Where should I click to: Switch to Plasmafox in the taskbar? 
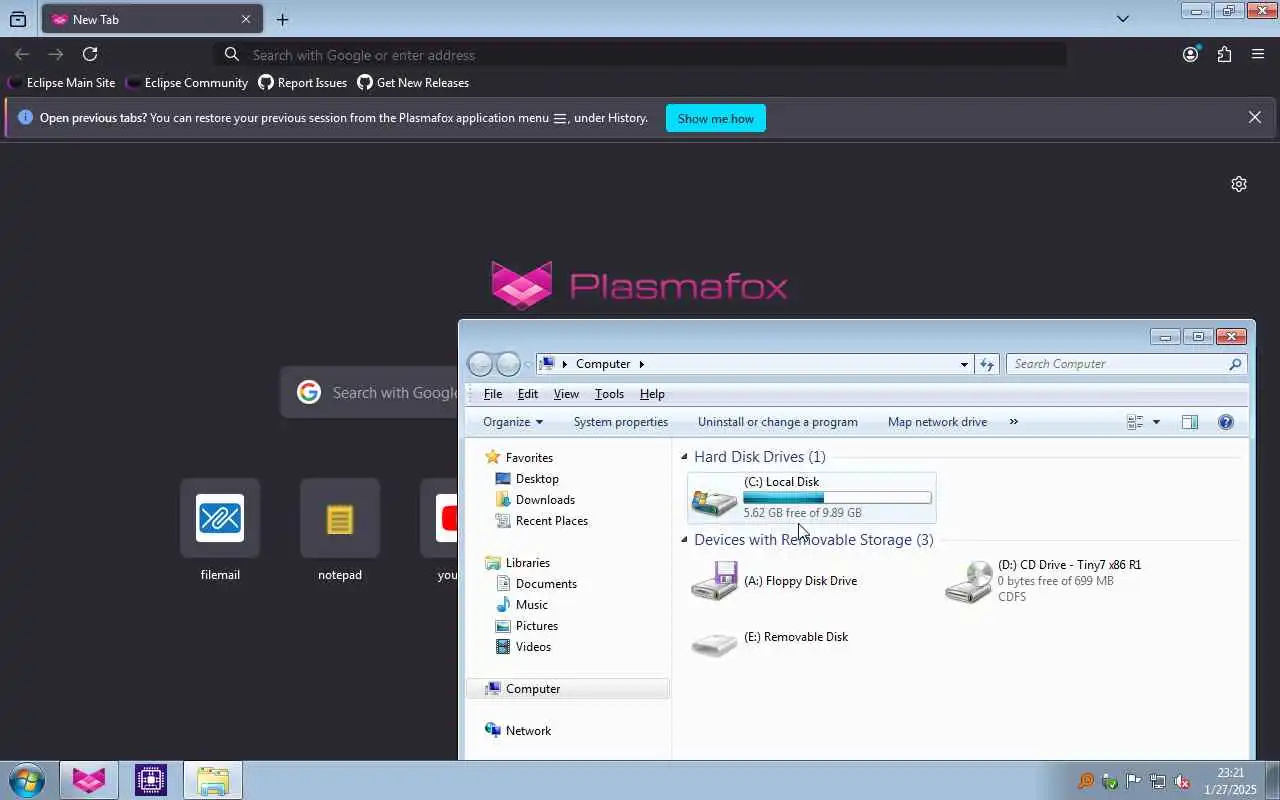(x=89, y=780)
